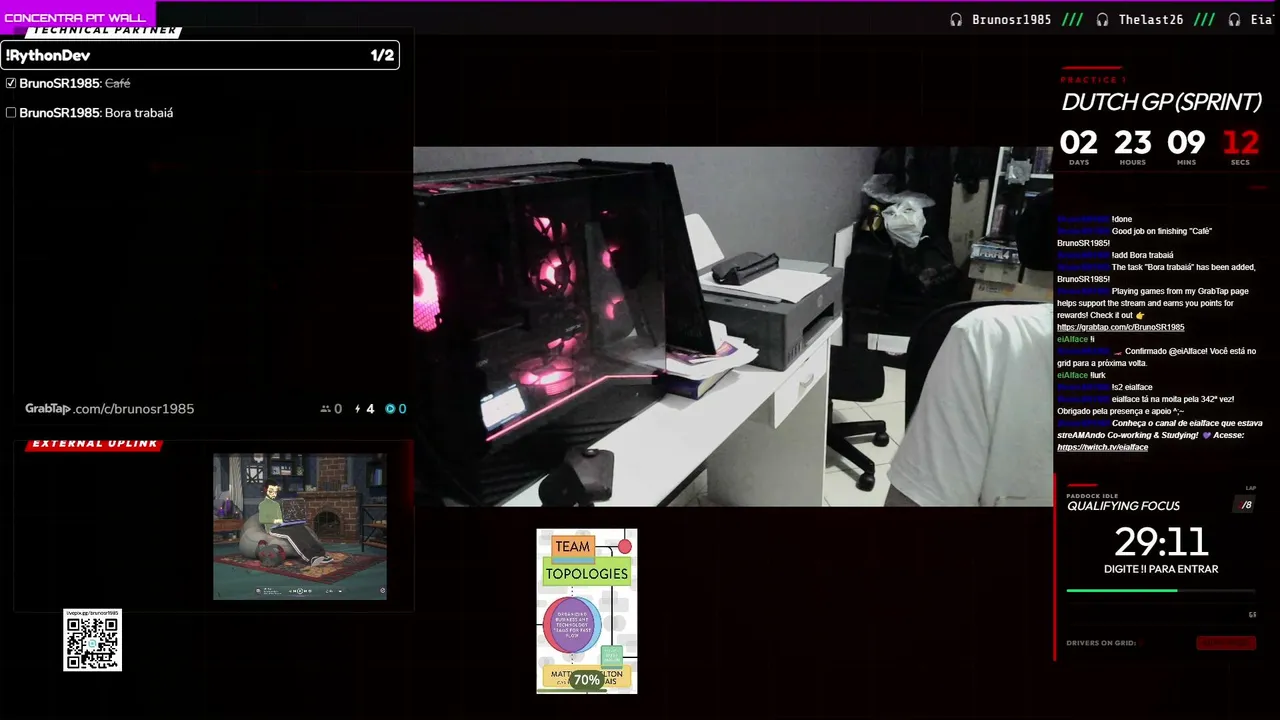The image size is (1280, 720).
Task: Click the "!s2 eialface" chat message
Action: [x=1132, y=387]
